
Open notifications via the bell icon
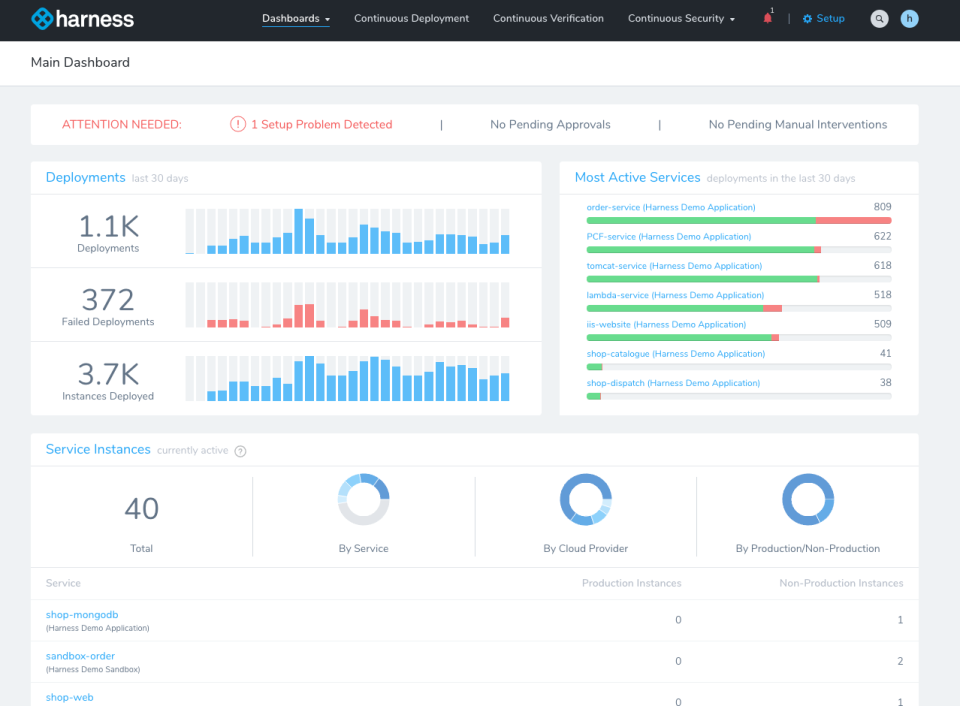pos(765,18)
